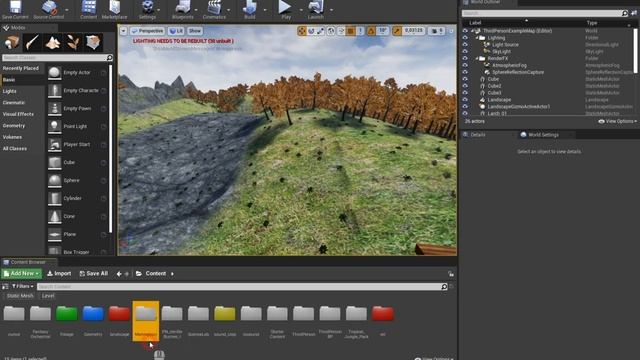Select the rotate gizmo tool in viewport
640x360 pixels.
311,31
